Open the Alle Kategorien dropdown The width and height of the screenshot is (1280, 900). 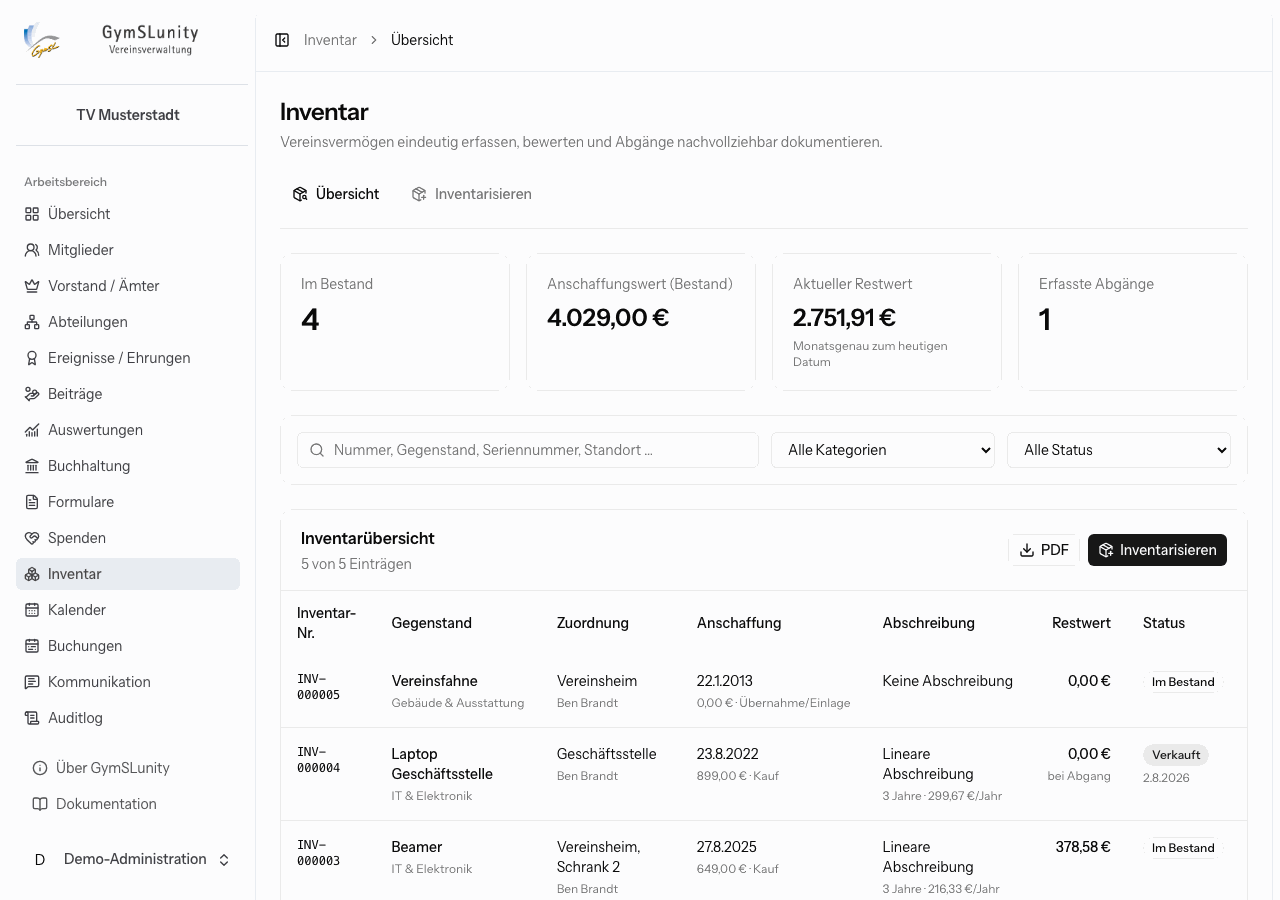click(x=883, y=450)
